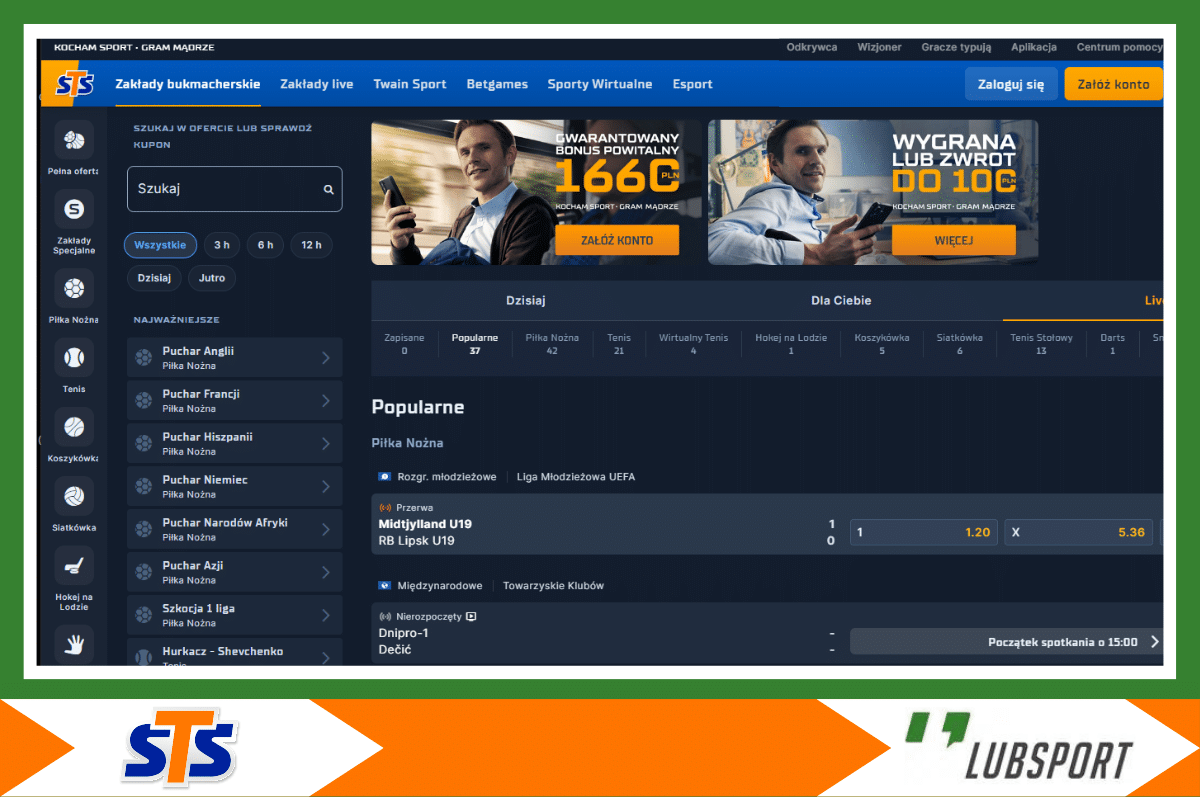Open Pełna oferta sidebar icon
Viewport: 1200px width, 797px height.
coord(74,140)
